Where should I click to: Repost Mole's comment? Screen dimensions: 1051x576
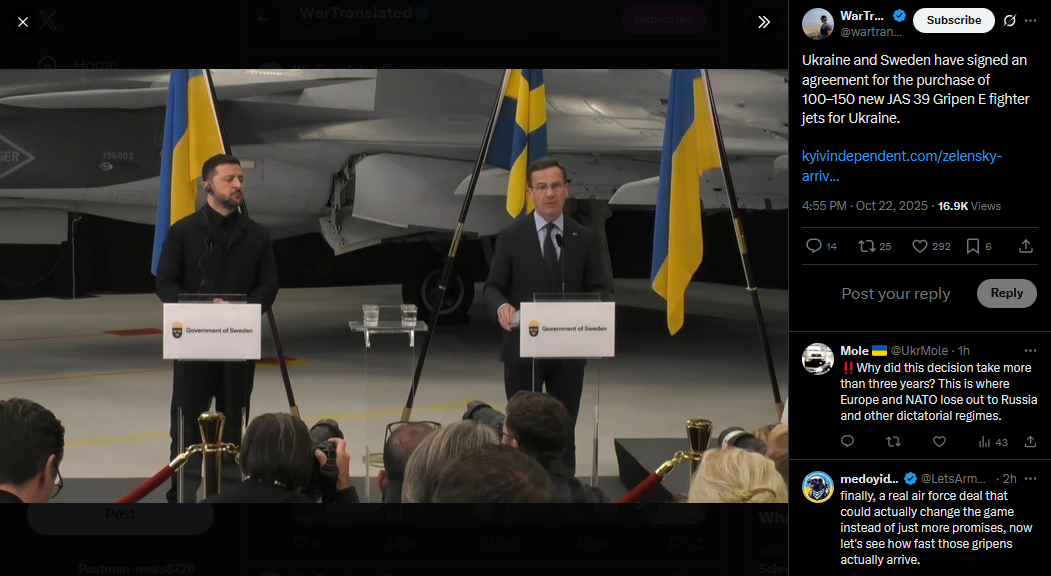893,441
